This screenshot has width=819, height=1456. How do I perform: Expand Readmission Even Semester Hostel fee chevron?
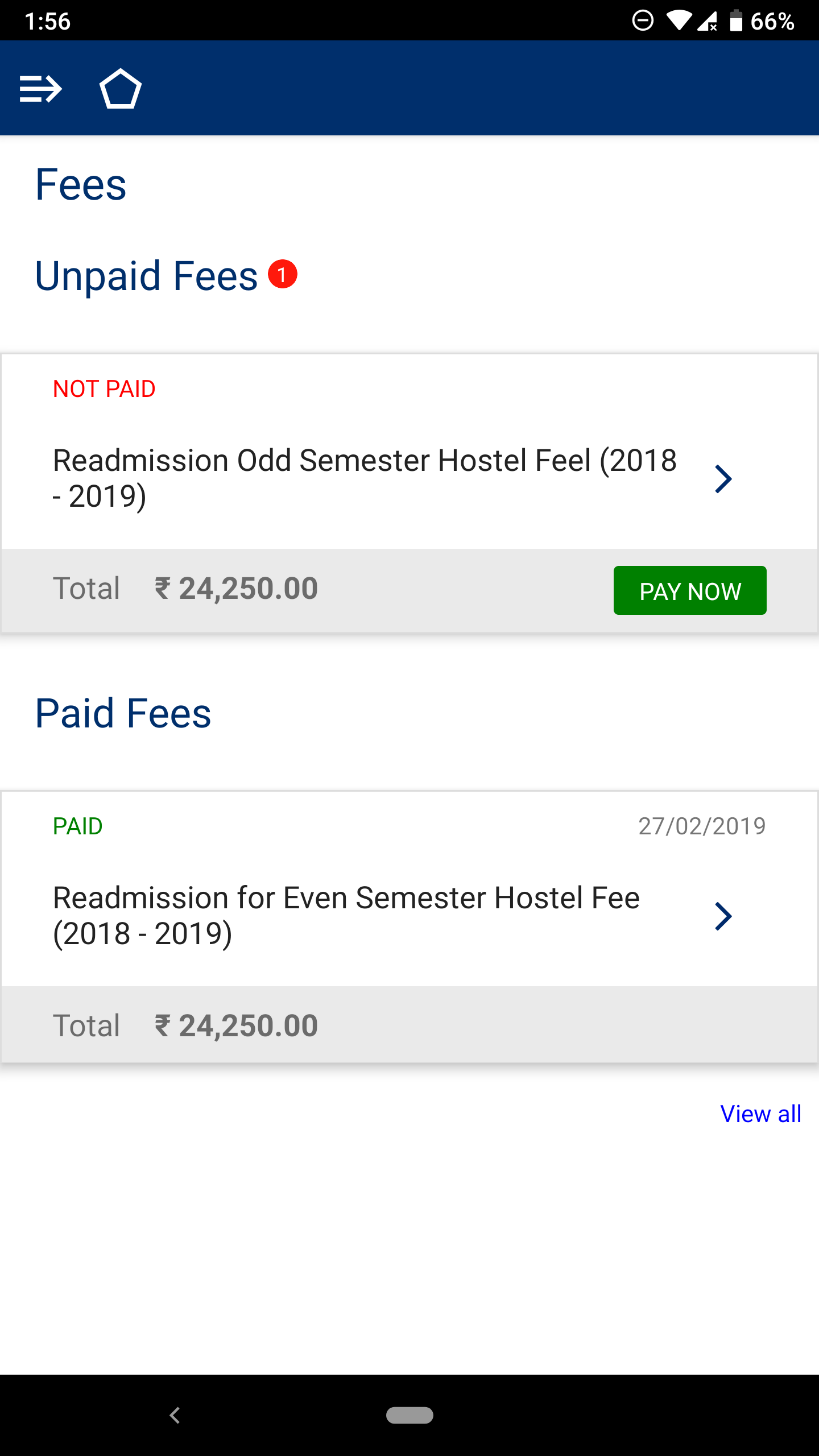[x=723, y=916]
